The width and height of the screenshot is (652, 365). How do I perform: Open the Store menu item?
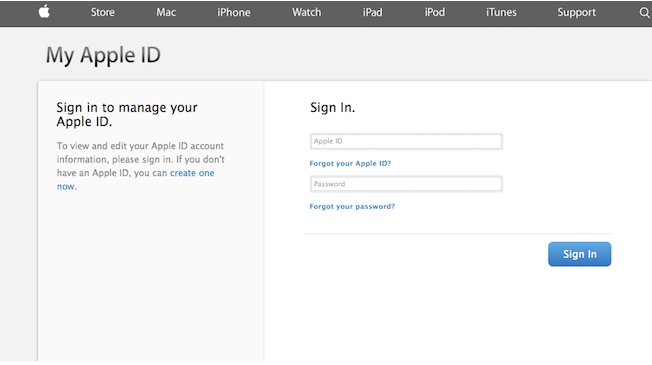click(x=103, y=12)
